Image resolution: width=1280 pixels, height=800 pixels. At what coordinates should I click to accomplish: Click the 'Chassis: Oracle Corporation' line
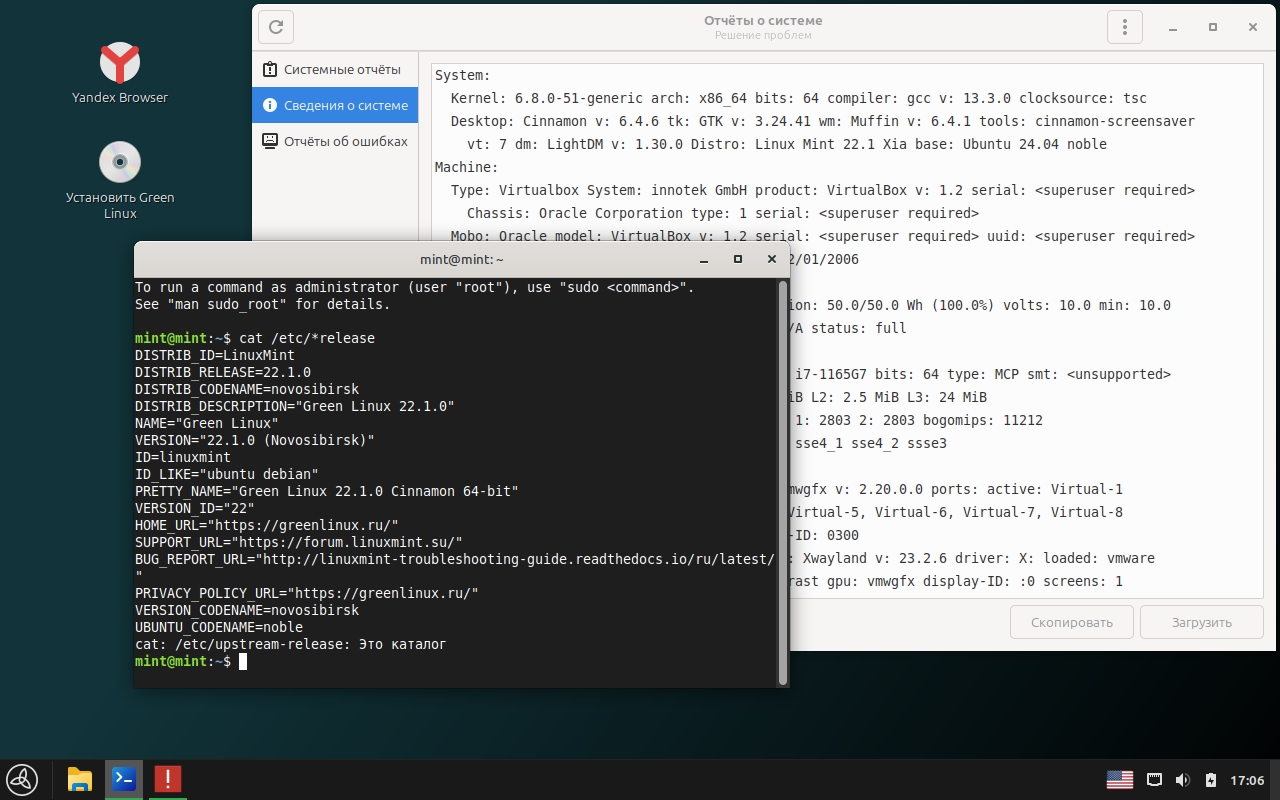click(x=722, y=213)
